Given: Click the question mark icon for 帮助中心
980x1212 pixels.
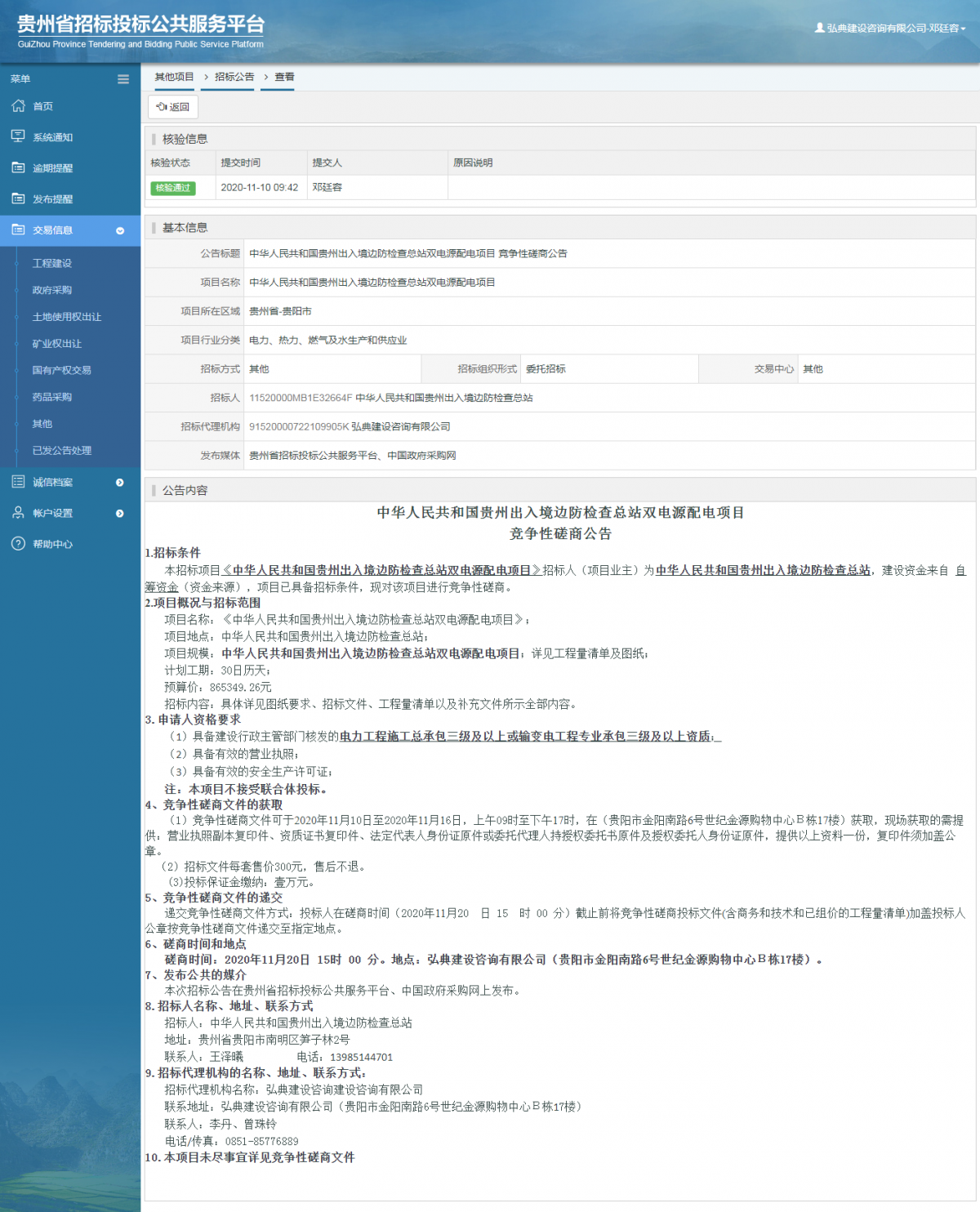Looking at the screenshot, I should coord(18,544).
